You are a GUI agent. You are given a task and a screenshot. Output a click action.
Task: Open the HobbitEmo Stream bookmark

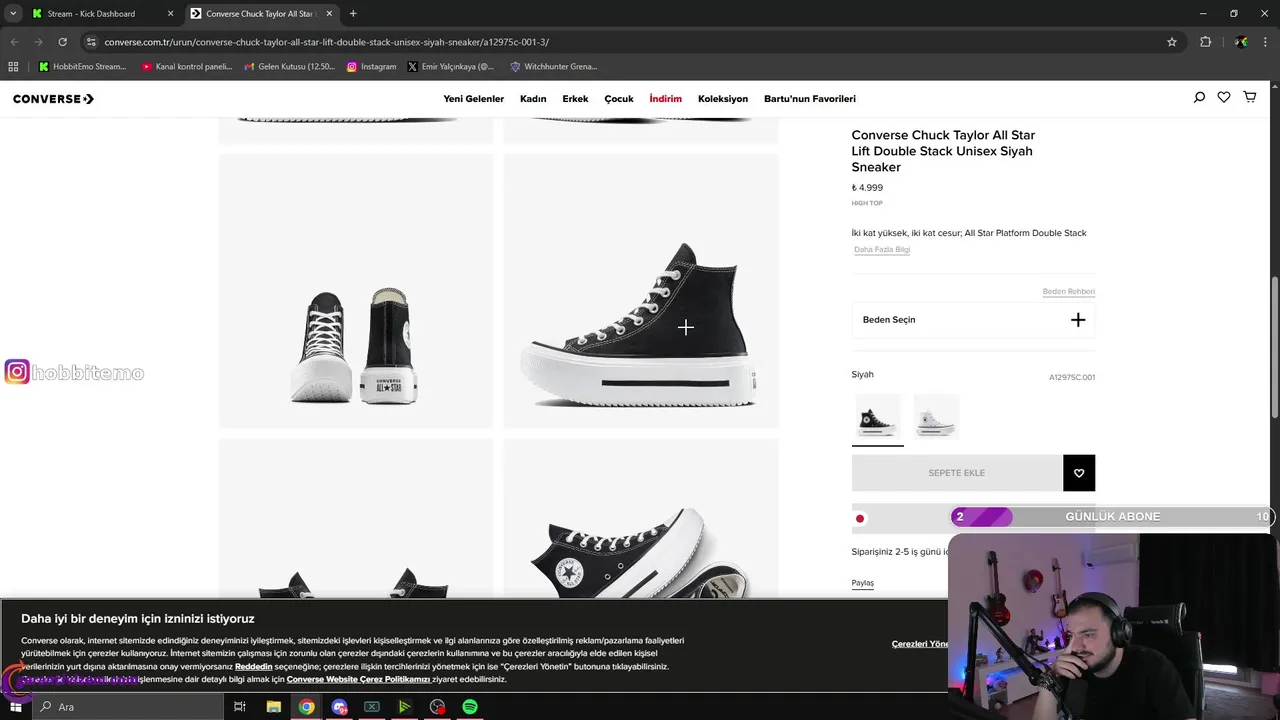[83, 66]
